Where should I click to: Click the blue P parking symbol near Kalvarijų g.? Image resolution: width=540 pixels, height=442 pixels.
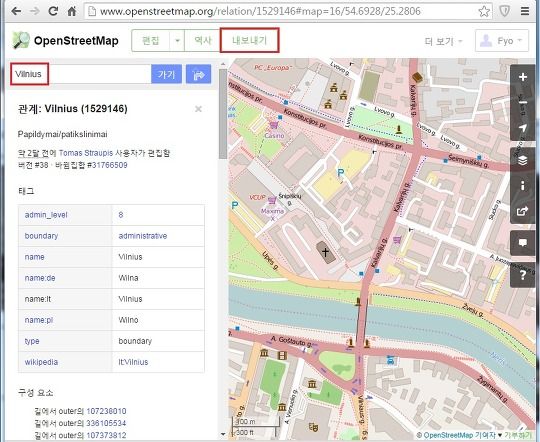point(341,172)
